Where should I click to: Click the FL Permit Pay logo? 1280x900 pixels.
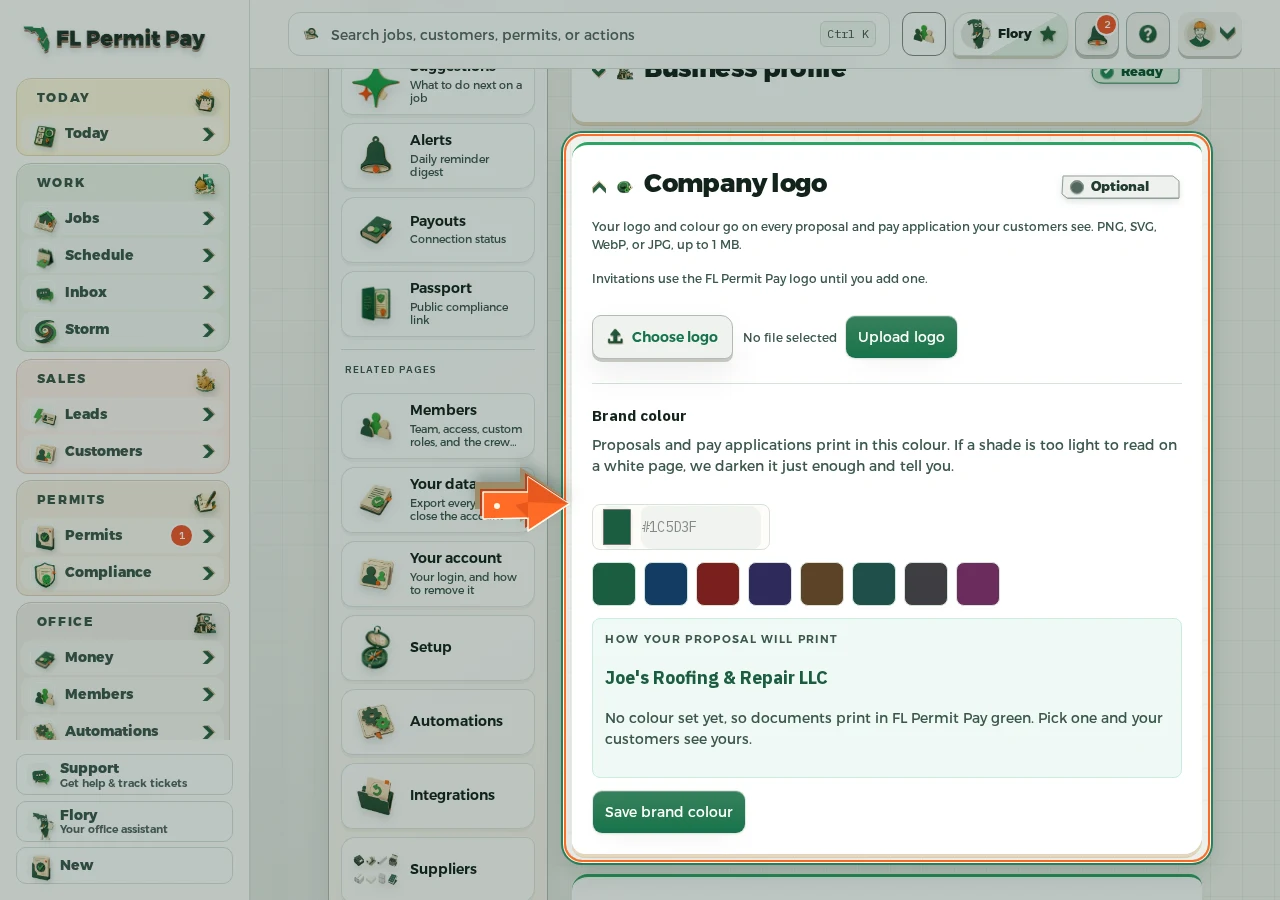click(114, 39)
